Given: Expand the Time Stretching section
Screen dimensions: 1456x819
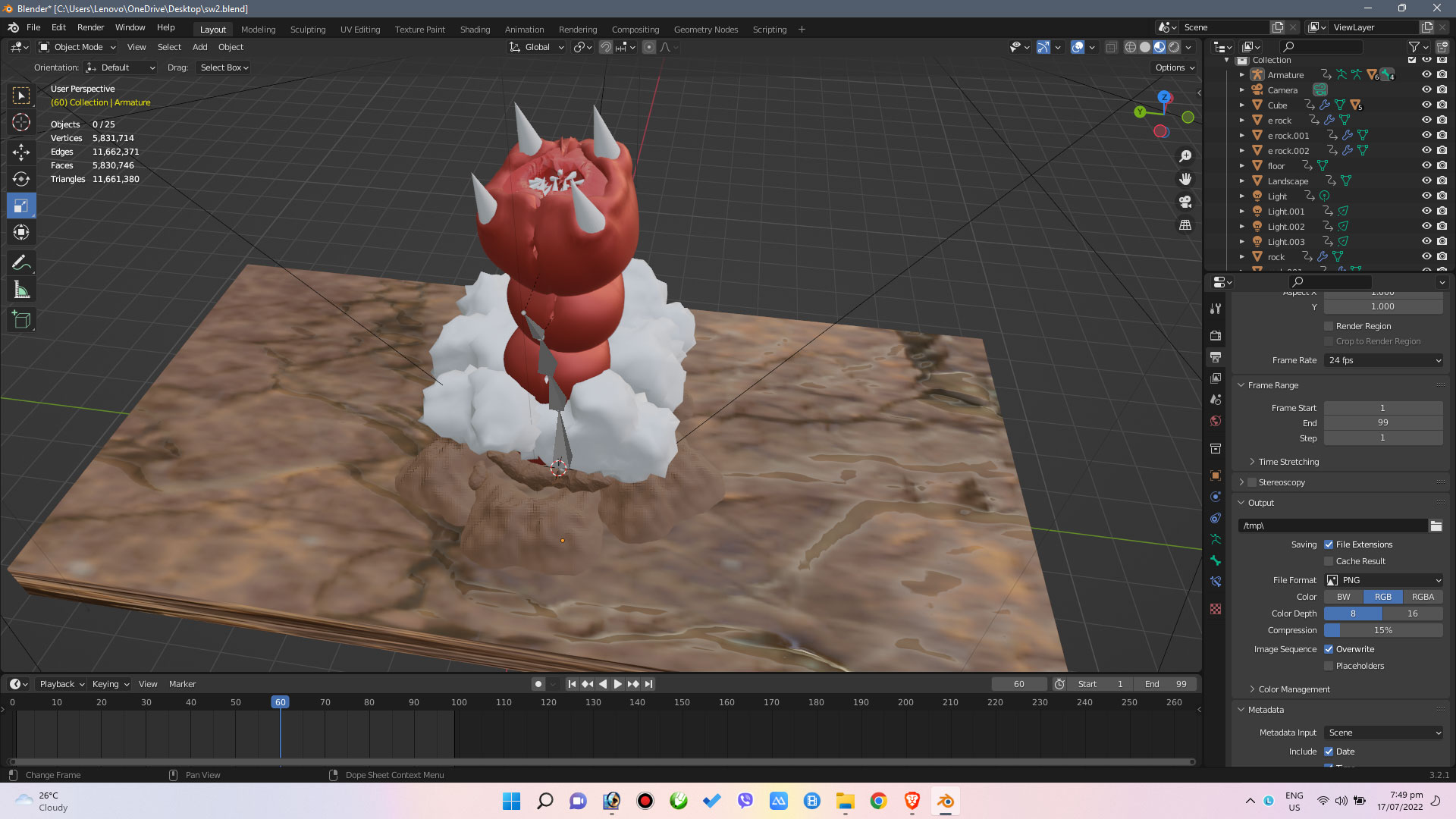Looking at the screenshot, I should click(x=1288, y=462).
